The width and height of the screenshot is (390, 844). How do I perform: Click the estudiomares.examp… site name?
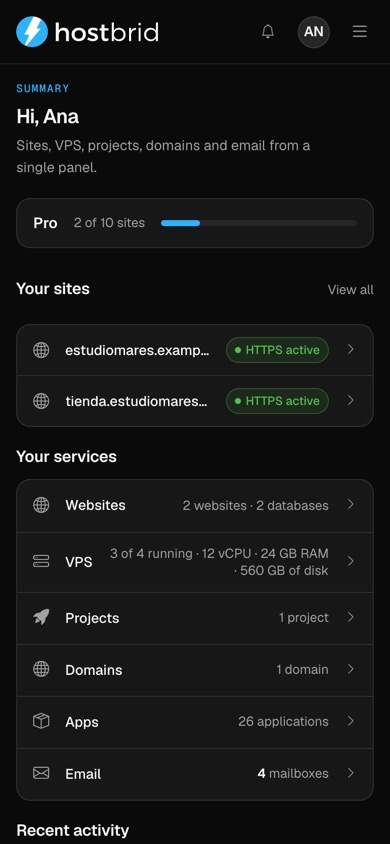click(138, 350)
